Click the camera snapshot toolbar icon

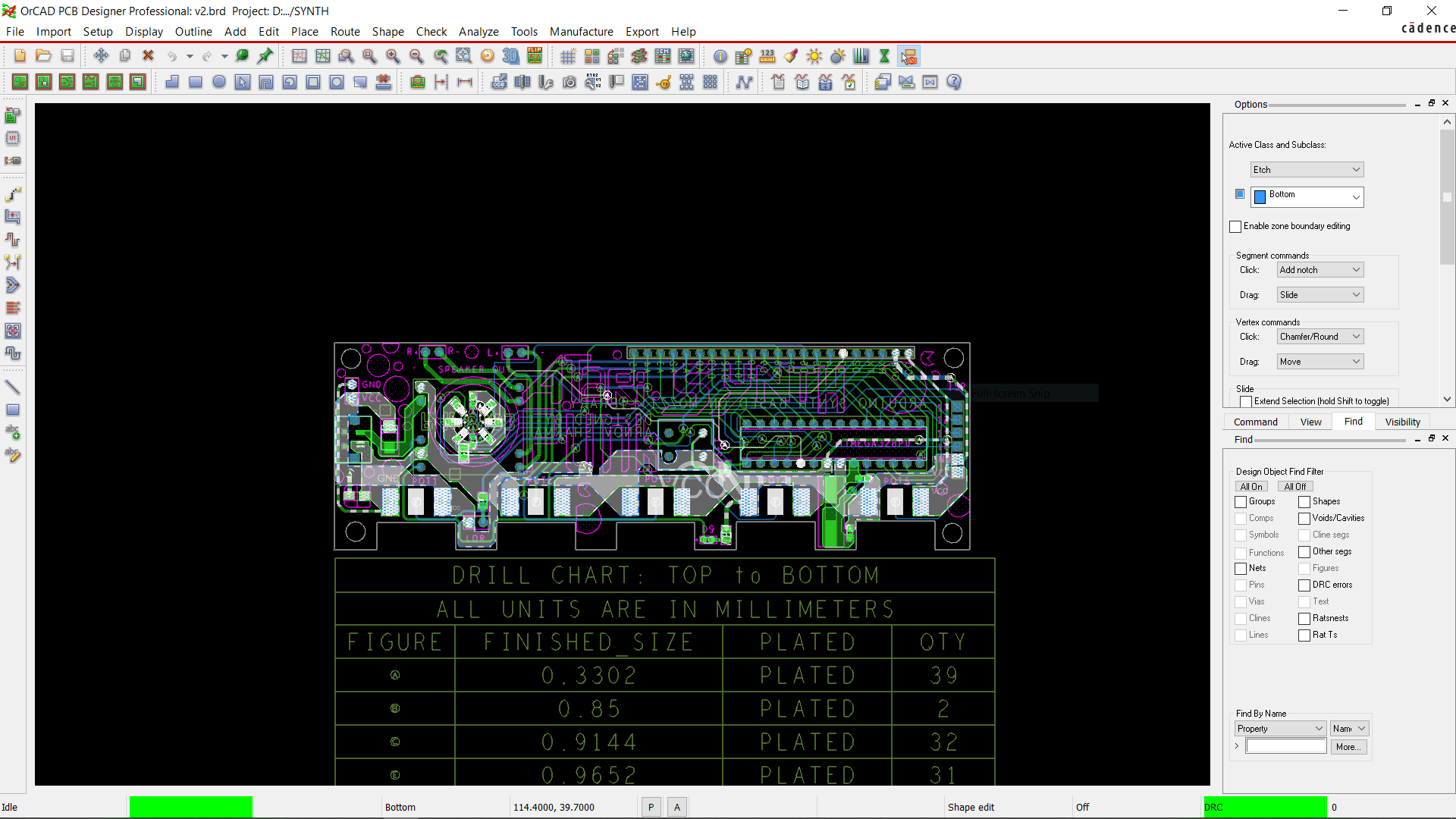coord(570,82)
